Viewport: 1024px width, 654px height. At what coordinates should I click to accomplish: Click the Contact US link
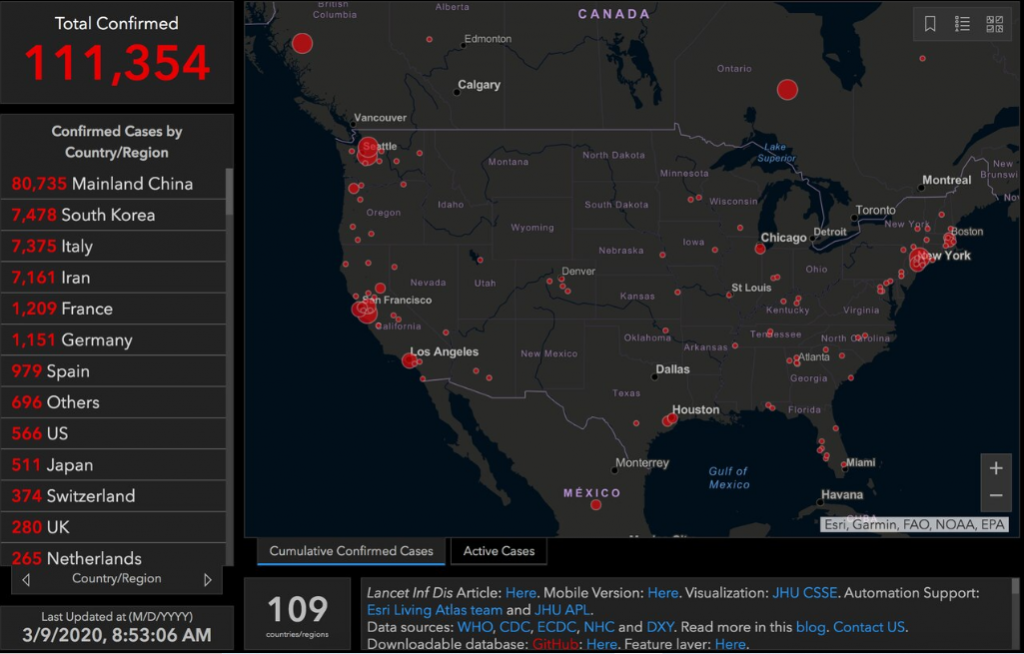coord(869,627)
